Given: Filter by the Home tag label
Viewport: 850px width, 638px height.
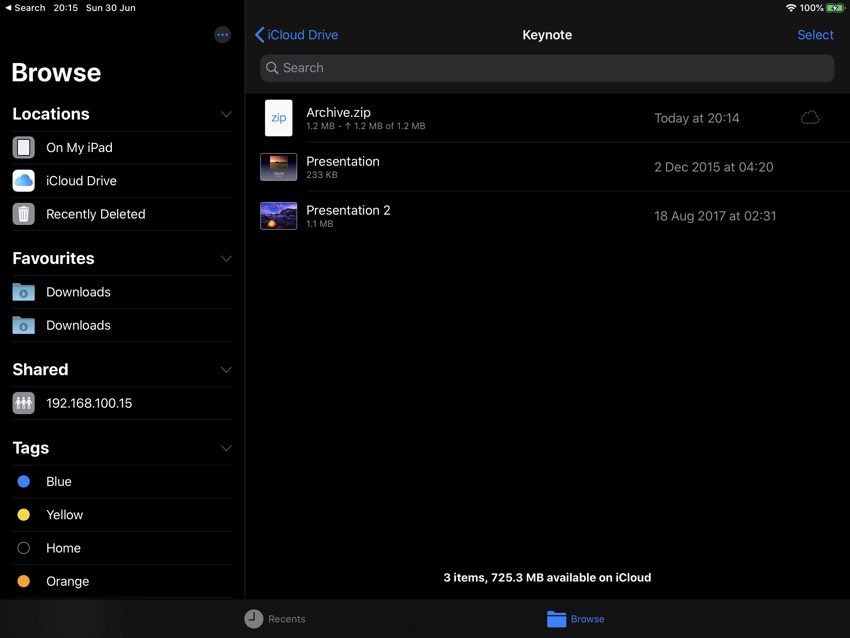Looking at the screenshot, I should (x=63, y=548).
